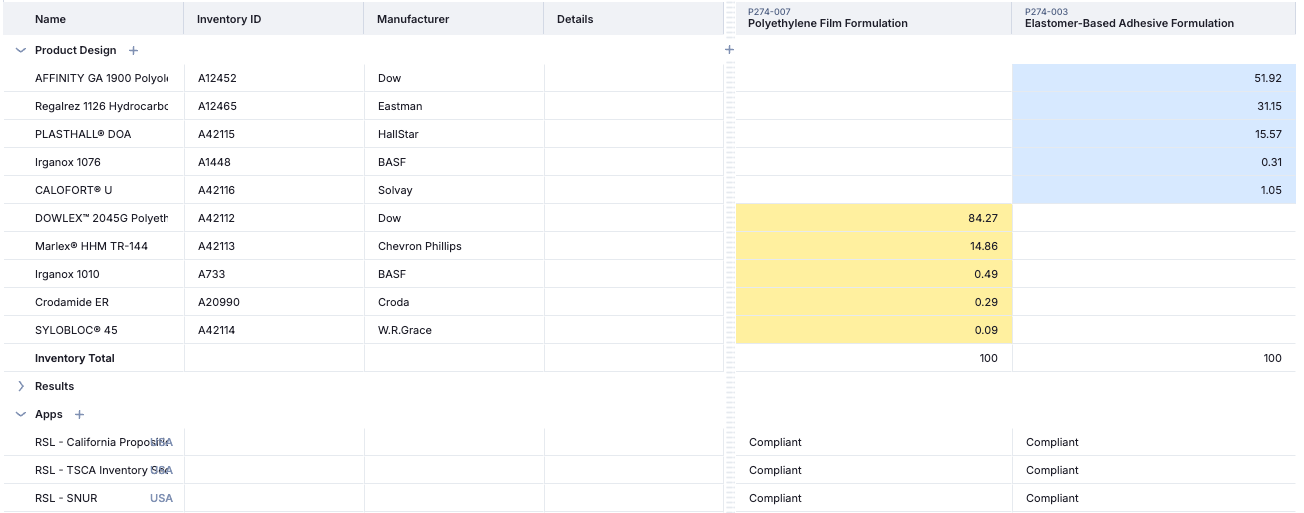This screenshot has height=513, width=1304.
Task: Select the Manufacturer column header
Action: (413, 19)
